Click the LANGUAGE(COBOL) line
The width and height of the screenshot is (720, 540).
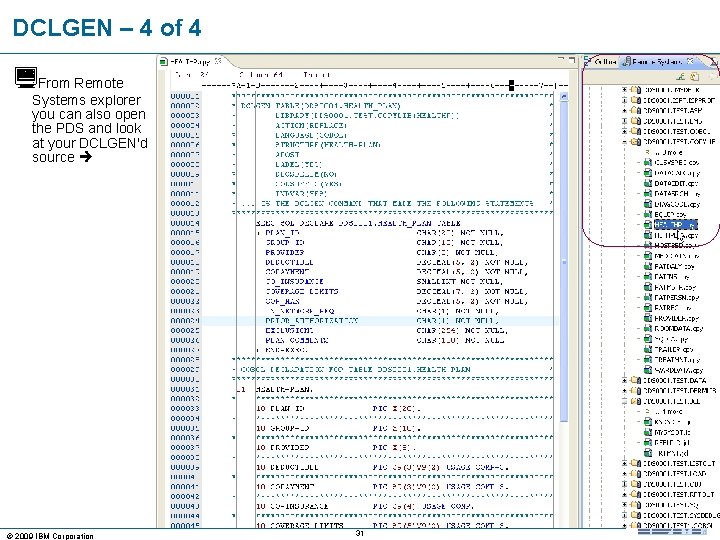tap(310, 135)
